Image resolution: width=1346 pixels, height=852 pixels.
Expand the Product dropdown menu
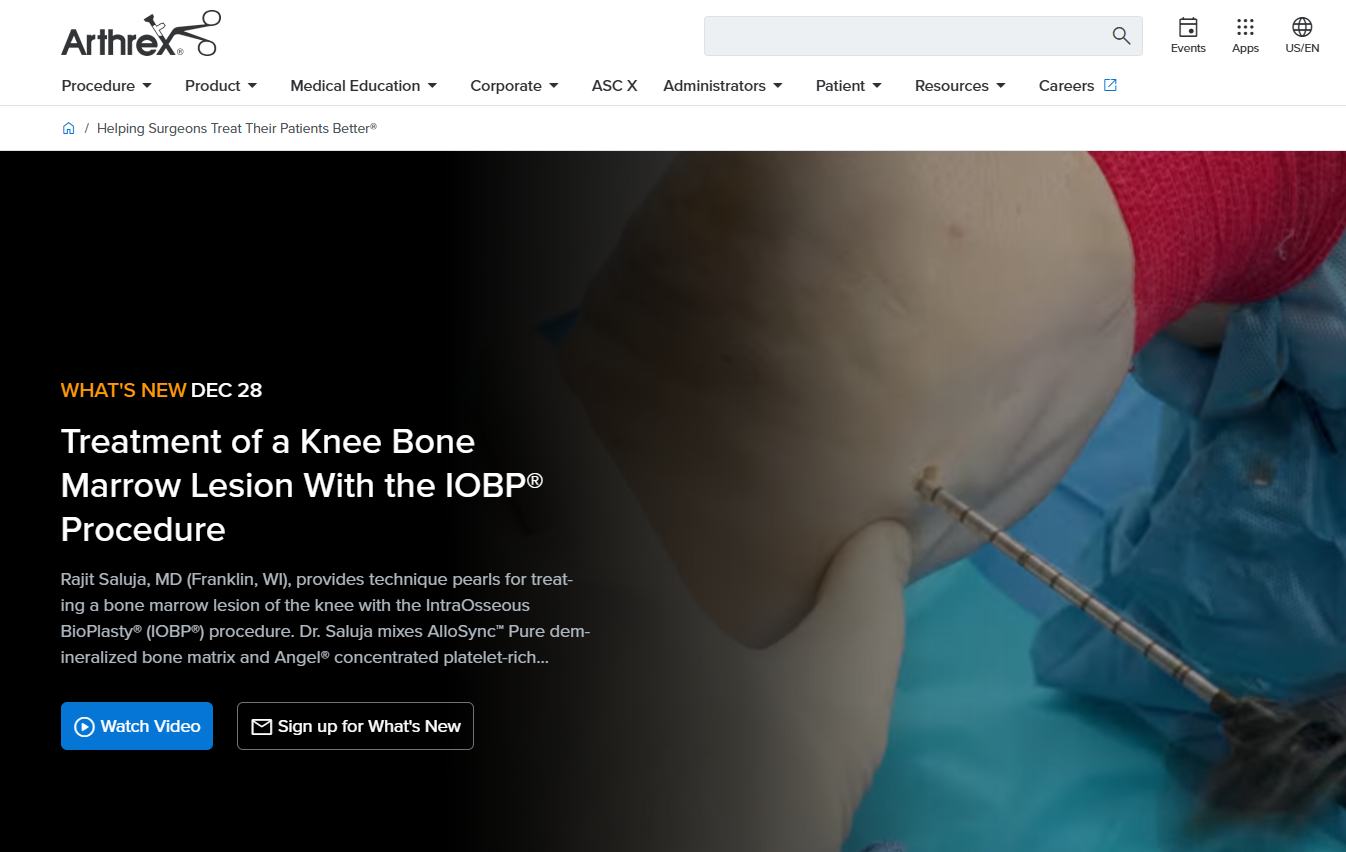pos(221,86)
